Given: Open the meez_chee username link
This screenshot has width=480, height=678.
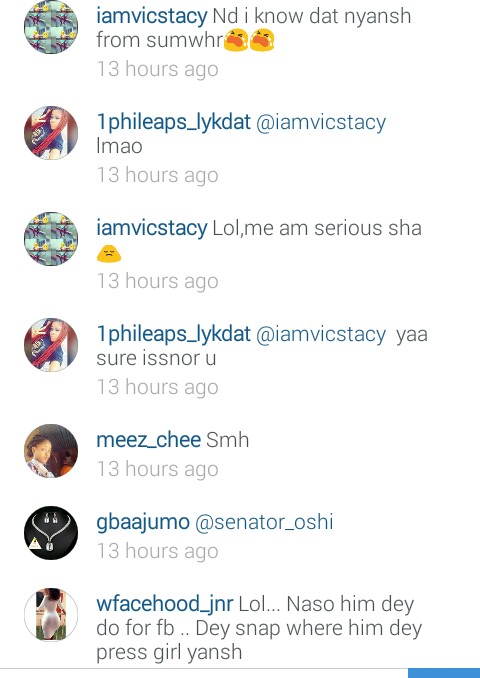Looking at the screenshot, I should 148,440.
